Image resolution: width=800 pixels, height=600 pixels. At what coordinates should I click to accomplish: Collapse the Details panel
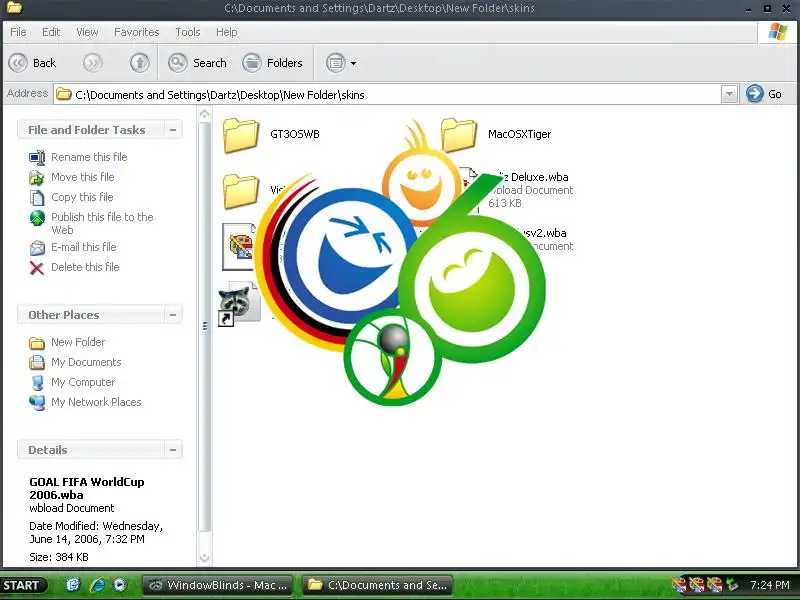pyautogui.click(x=173, y=449)
